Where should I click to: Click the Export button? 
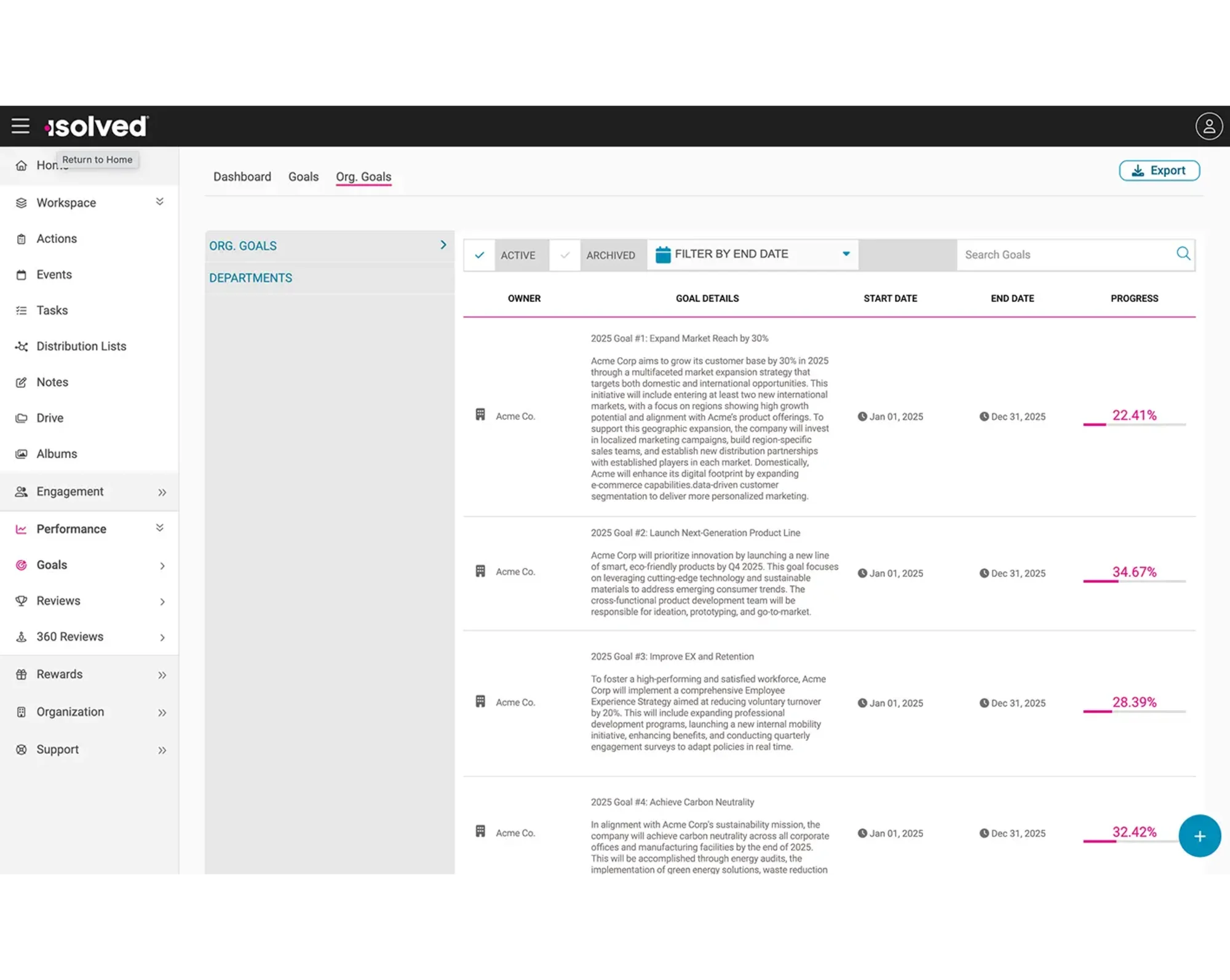[x=1159, y=170]
